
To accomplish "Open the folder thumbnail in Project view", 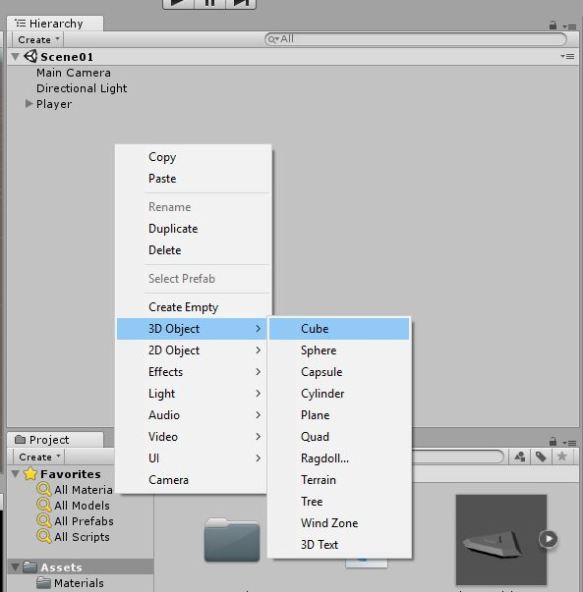I will pyautogui.click(x=232, y=540).
